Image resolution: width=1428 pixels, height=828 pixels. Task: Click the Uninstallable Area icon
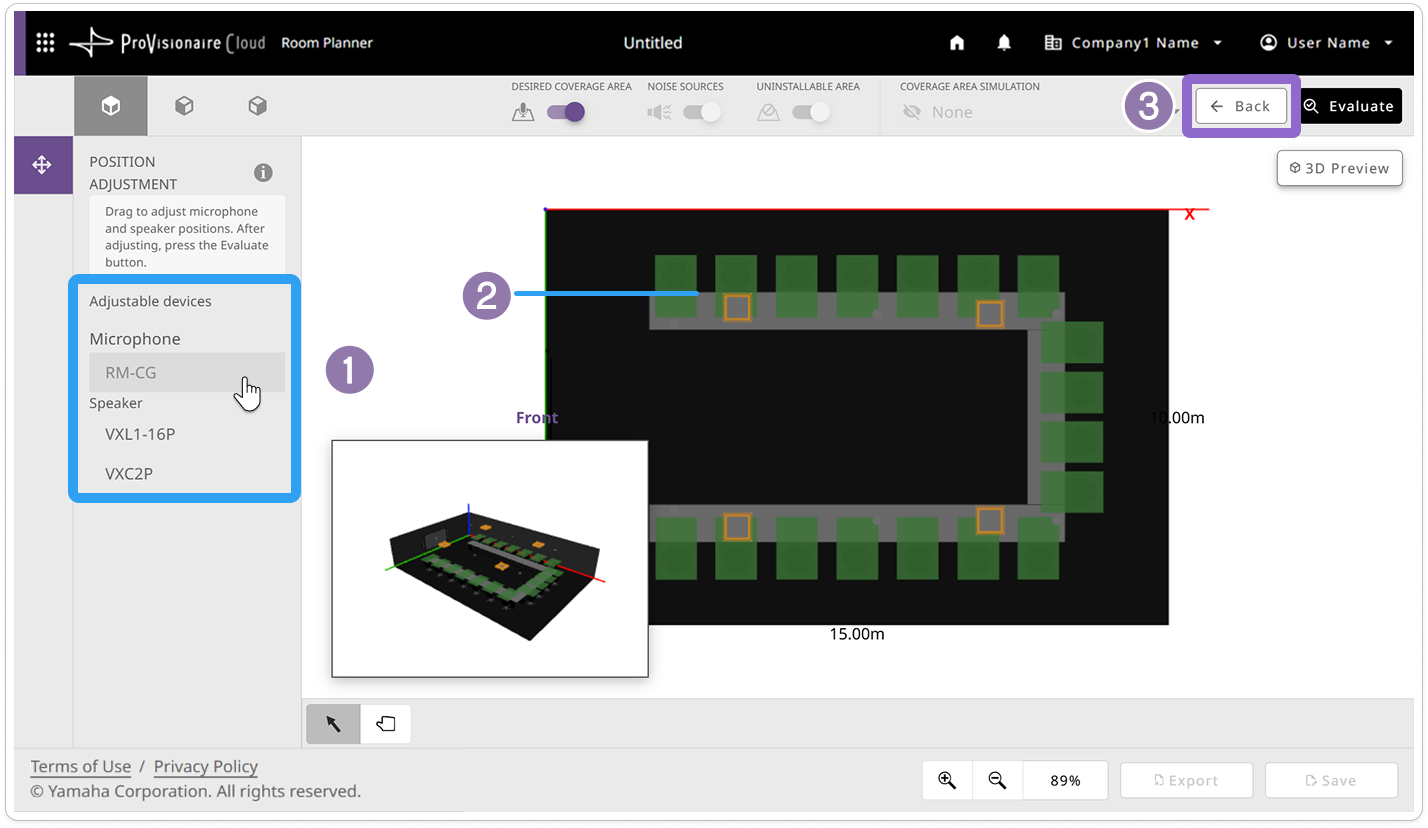click(x=768, y=112)
